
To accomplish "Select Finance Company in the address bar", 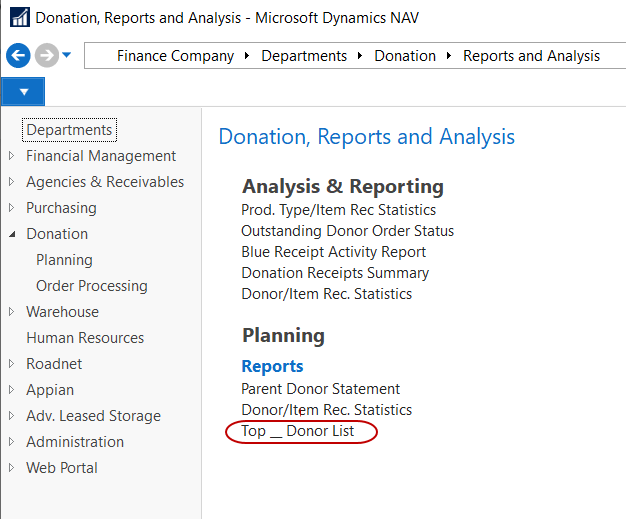I will [175, 56].
